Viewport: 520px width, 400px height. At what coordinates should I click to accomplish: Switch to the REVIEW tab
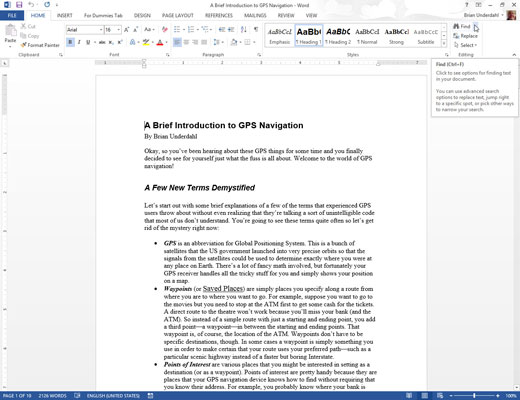pos(286,15)
